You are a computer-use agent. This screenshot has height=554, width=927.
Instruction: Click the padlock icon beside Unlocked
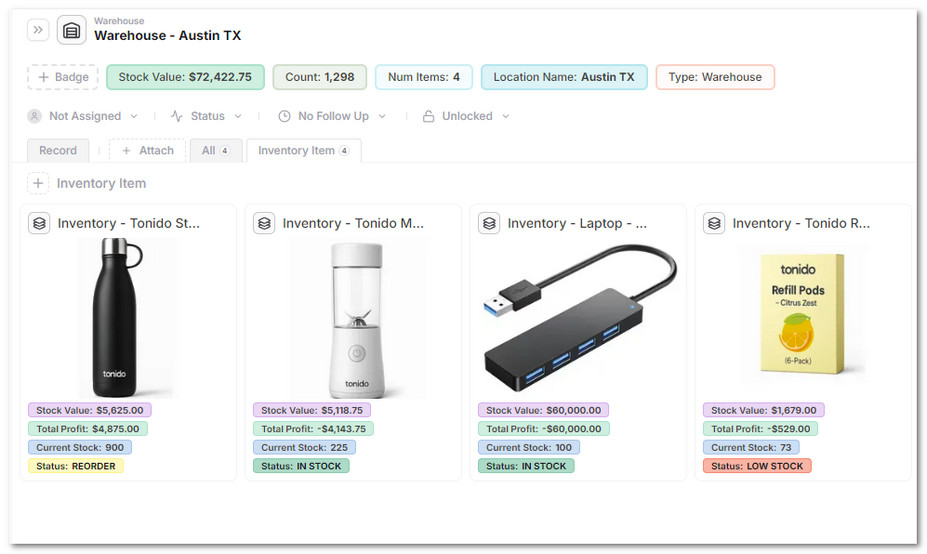(x=428, y=116)
